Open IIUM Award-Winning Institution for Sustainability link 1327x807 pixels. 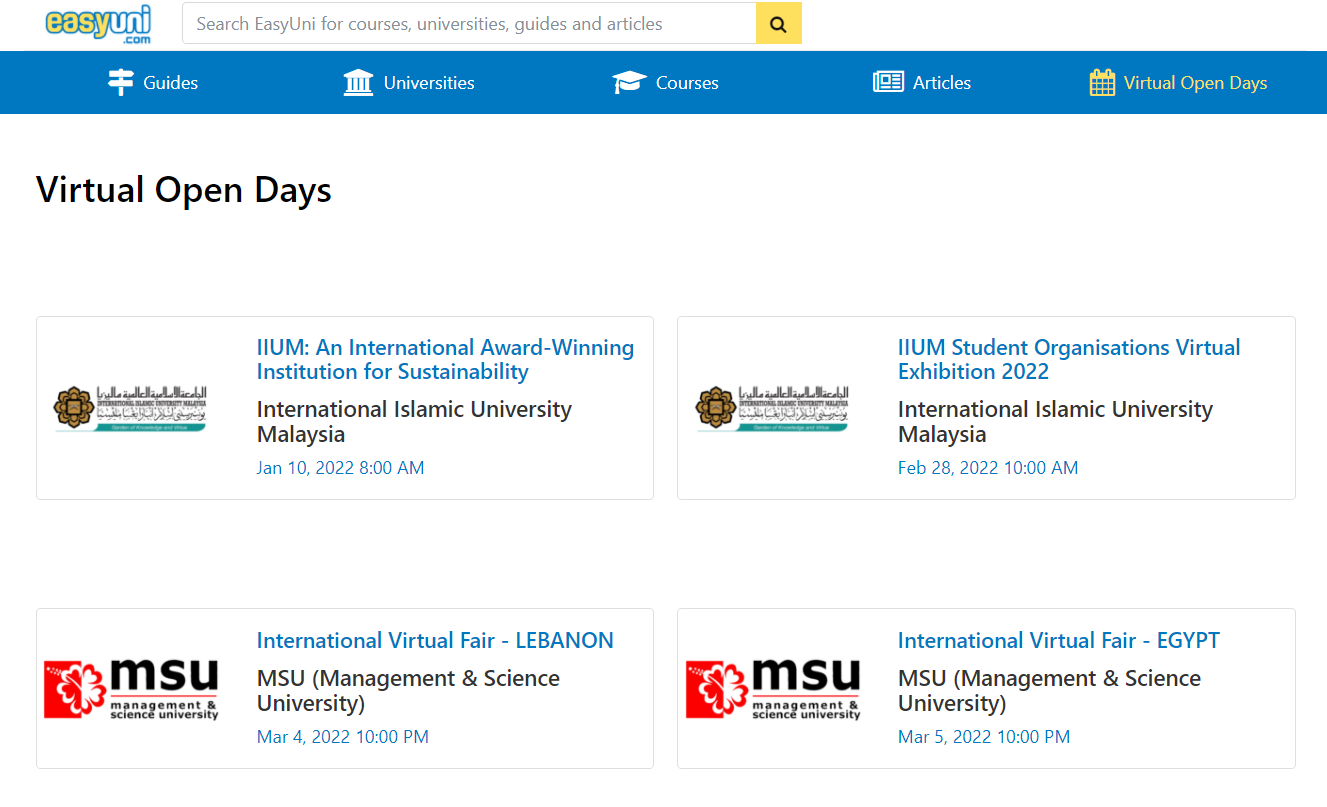pos(445,360)
